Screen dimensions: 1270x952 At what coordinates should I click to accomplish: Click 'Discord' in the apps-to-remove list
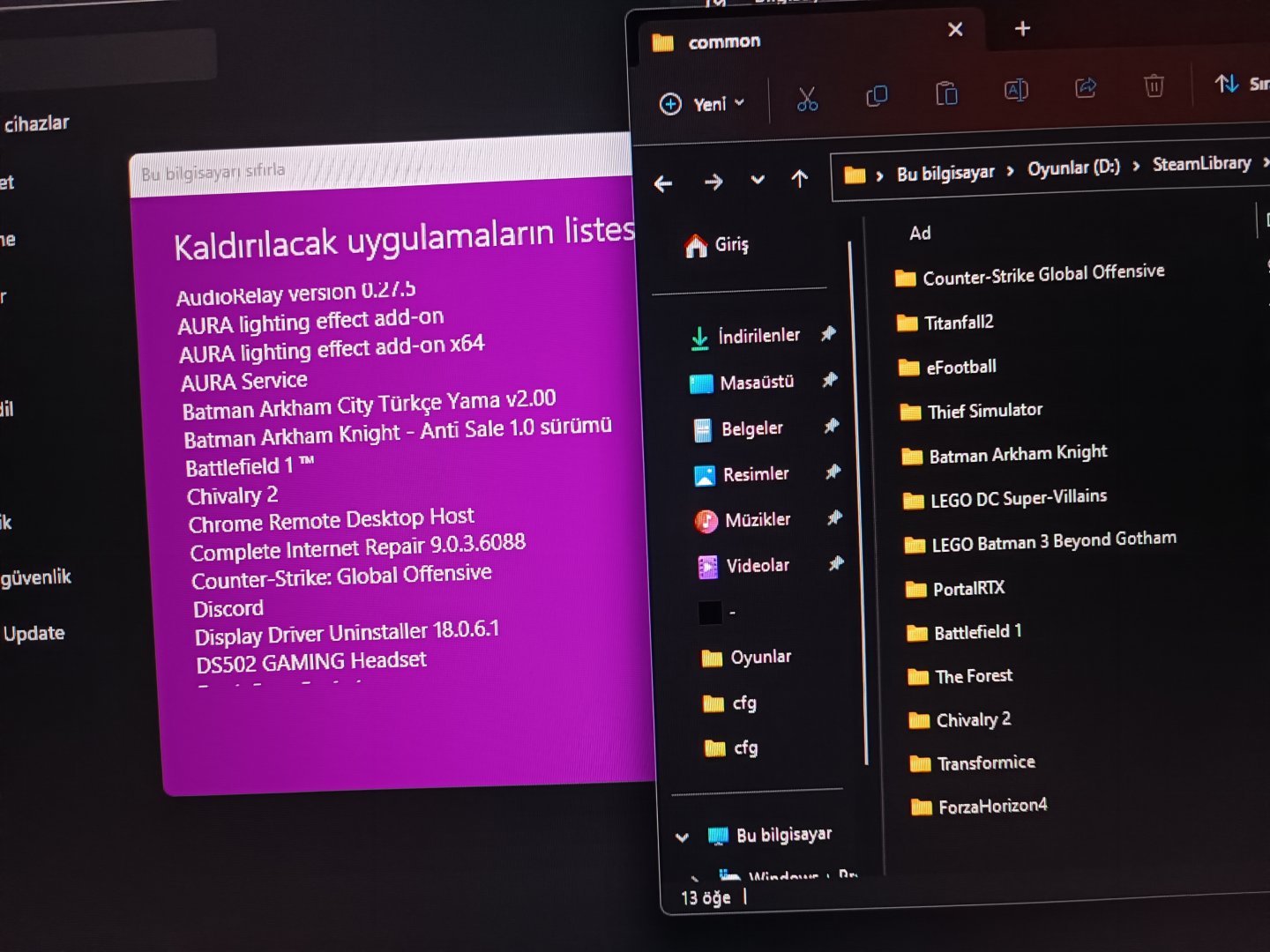(228, 609)
